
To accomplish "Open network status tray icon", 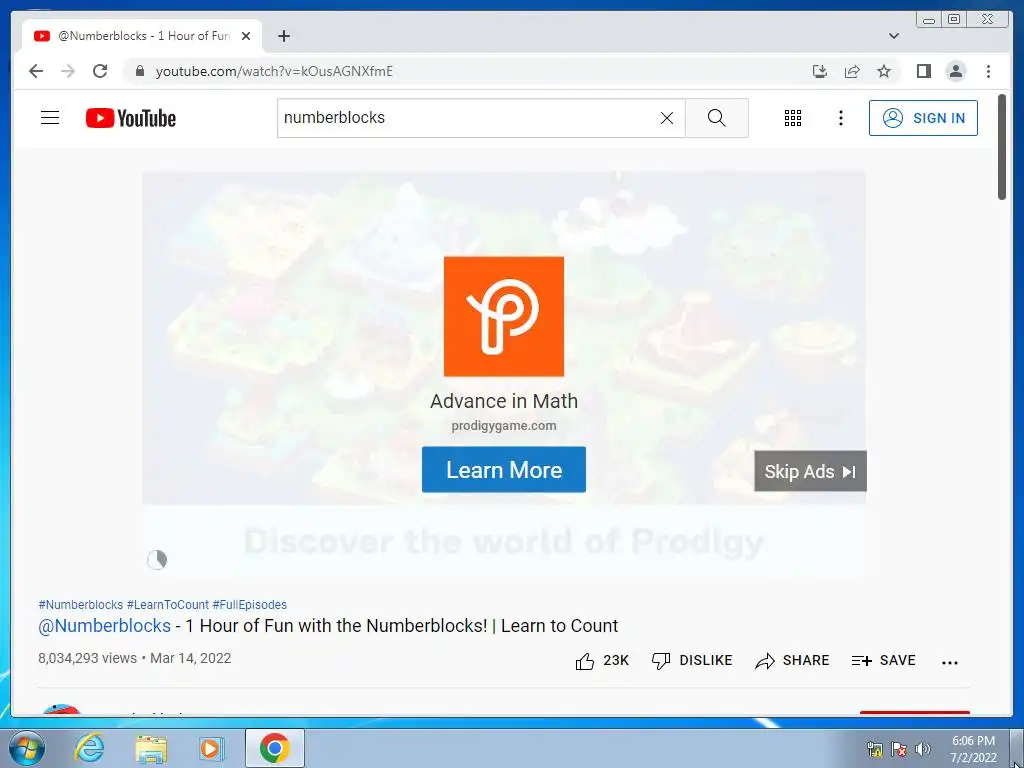I will coord(874,748).
